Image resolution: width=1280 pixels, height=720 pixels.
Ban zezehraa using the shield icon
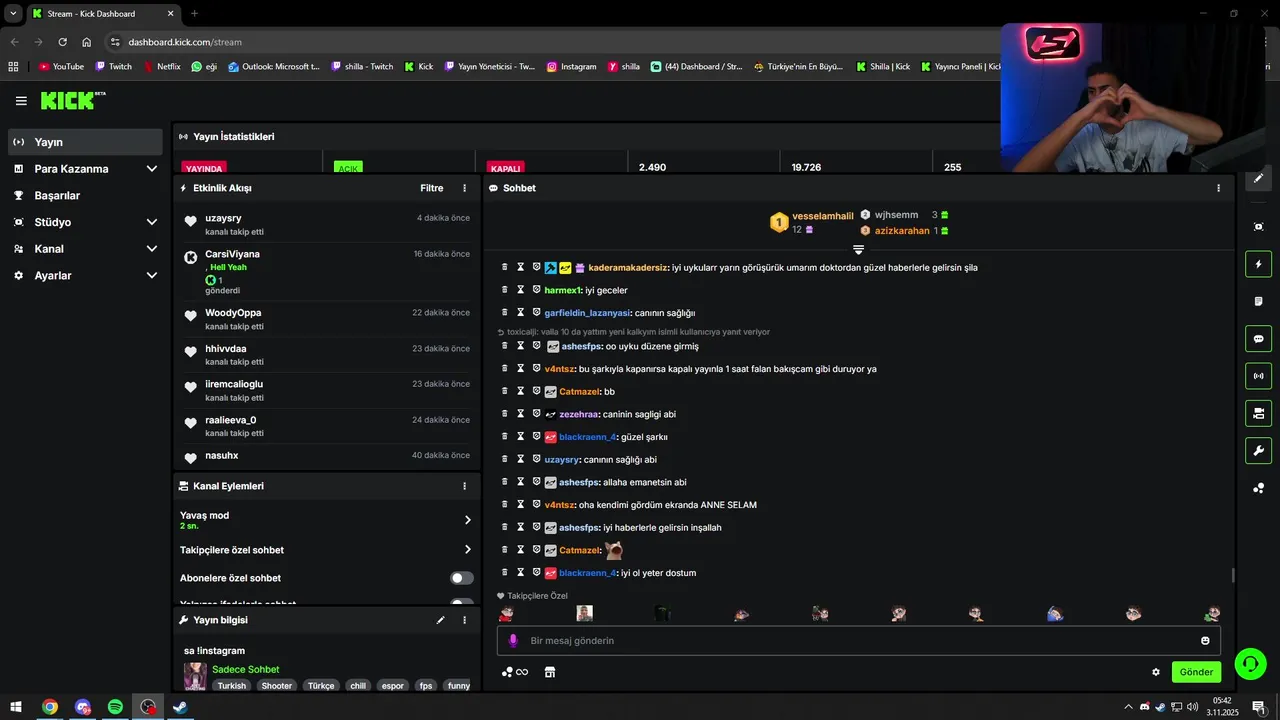point(536,414)
